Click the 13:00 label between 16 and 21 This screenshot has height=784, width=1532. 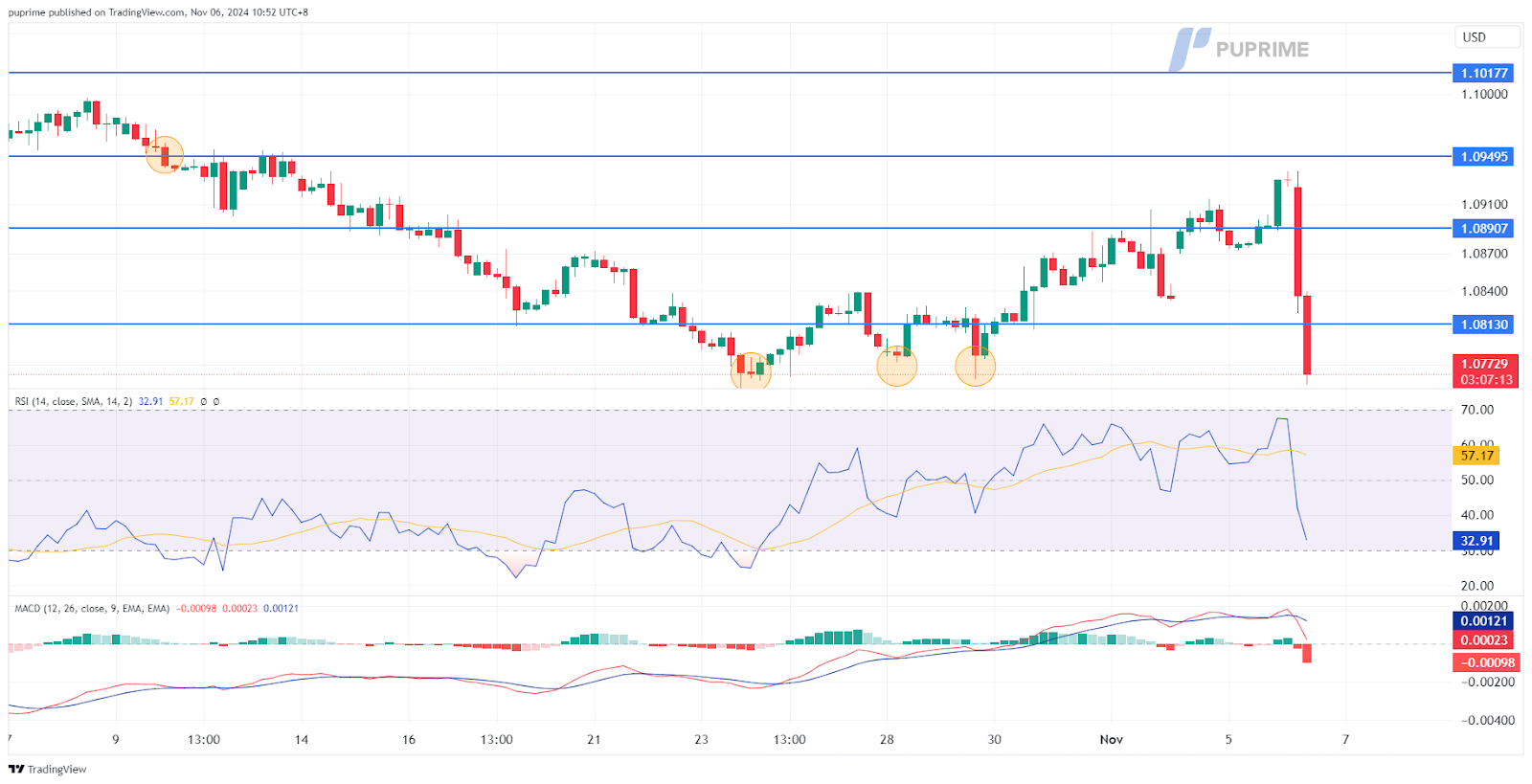tap(496, 739)
